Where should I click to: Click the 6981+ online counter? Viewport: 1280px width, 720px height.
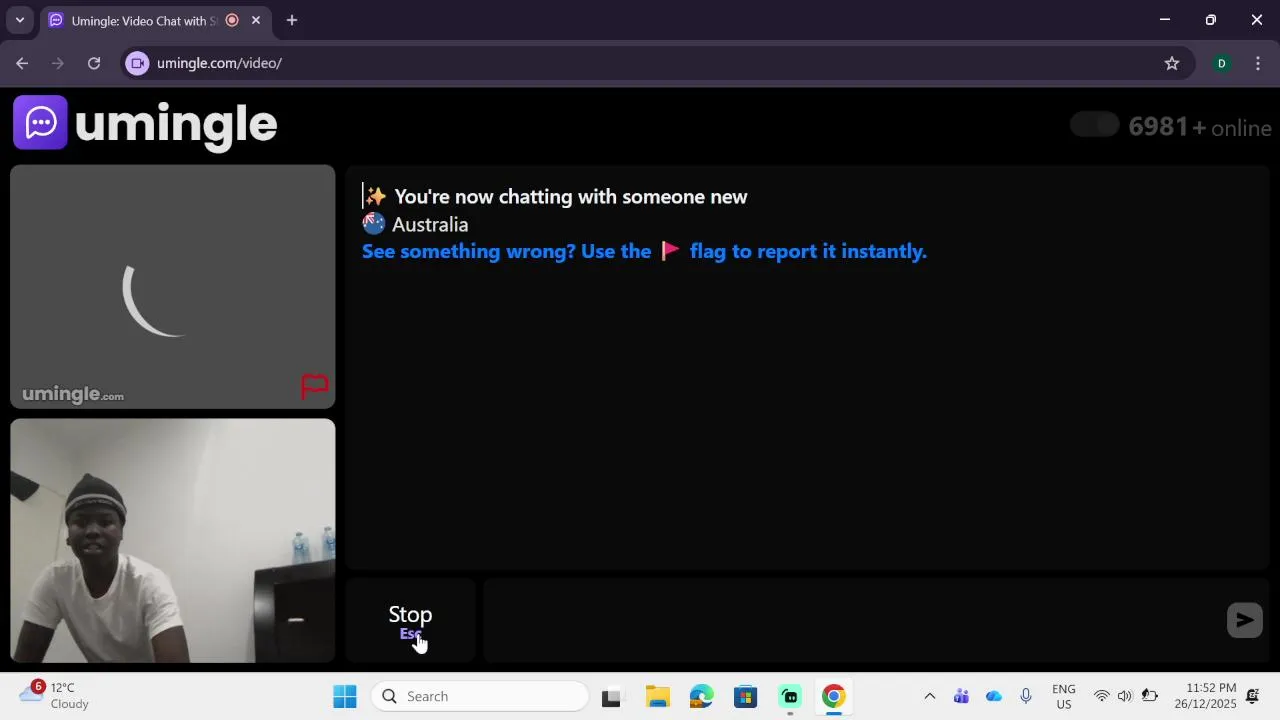(1200, 127)
